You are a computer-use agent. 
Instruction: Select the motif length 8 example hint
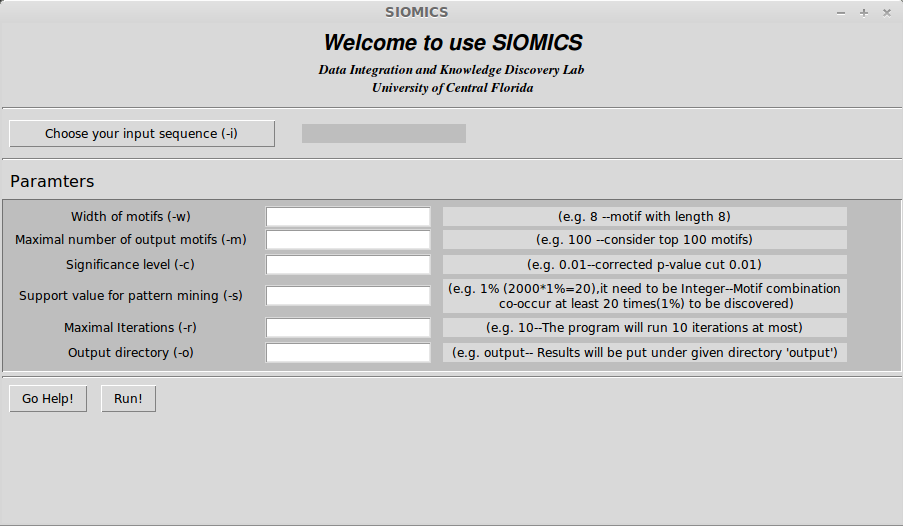point(644,217)
